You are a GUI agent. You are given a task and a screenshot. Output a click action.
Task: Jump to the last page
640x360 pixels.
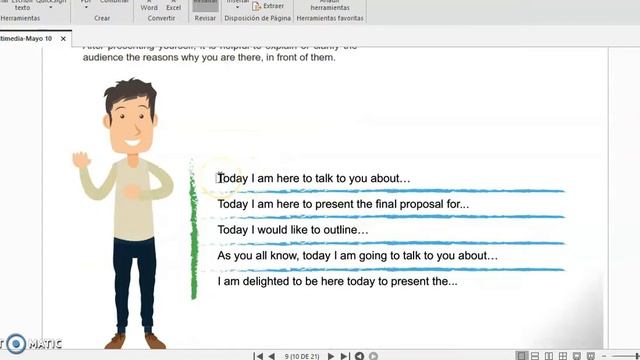pyautogui.click(x=345, y=356)
